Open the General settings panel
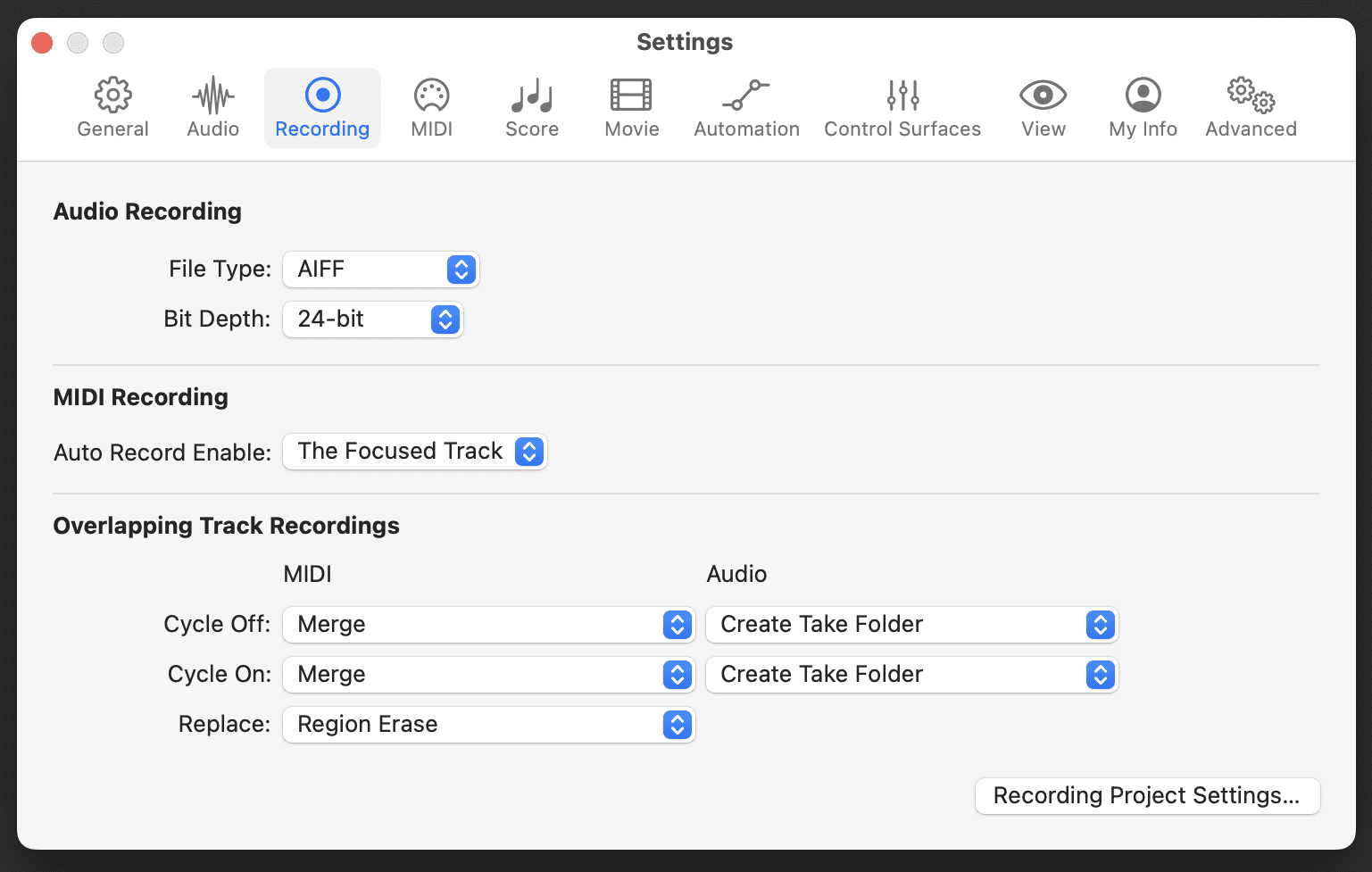This screenshot has height=872, width=1372. pyautogui.click(x=112, y=105)
